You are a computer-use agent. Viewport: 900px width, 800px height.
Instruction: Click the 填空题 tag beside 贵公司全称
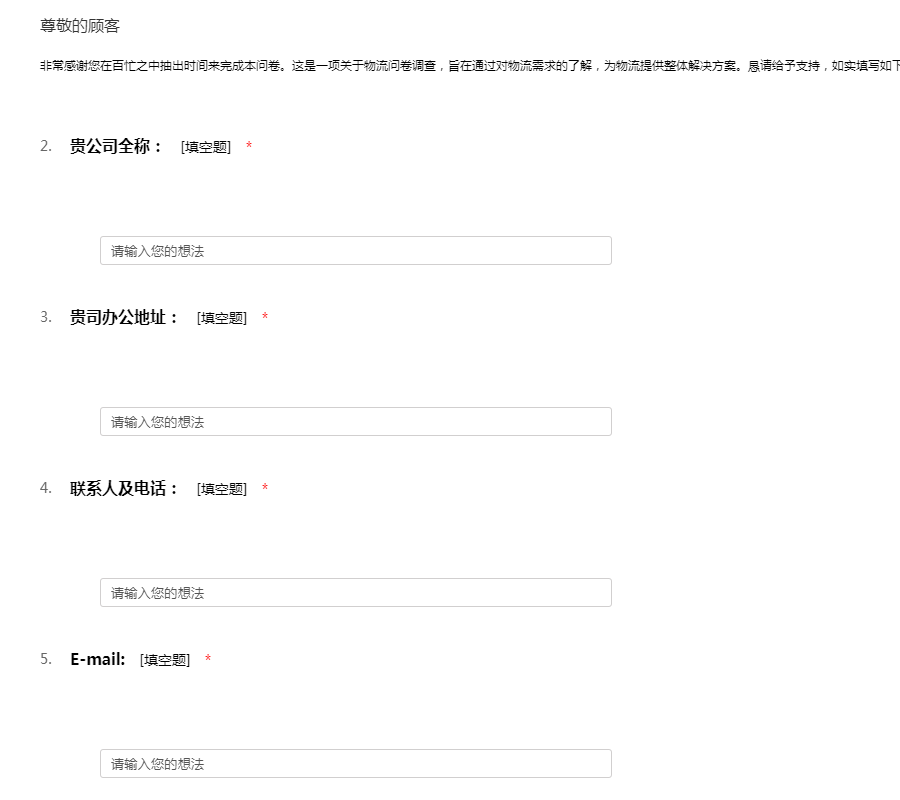tap(206, 148)
